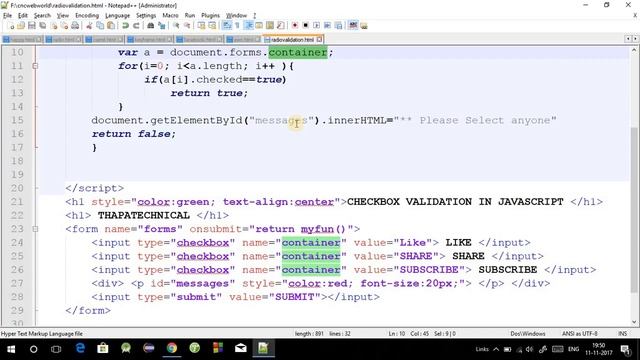Click 'THAPATECHNICAL' heading text at line 22
This screenshot has height=360, width=640.
coord(144,215)
